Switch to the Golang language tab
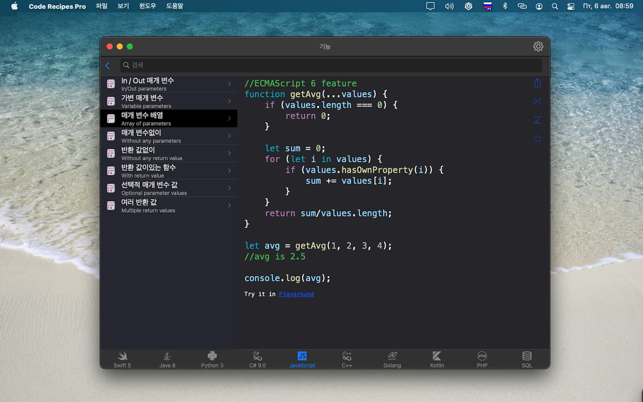Image resolution: width=643 pixels, height=402 pixels. click(392, 359)
